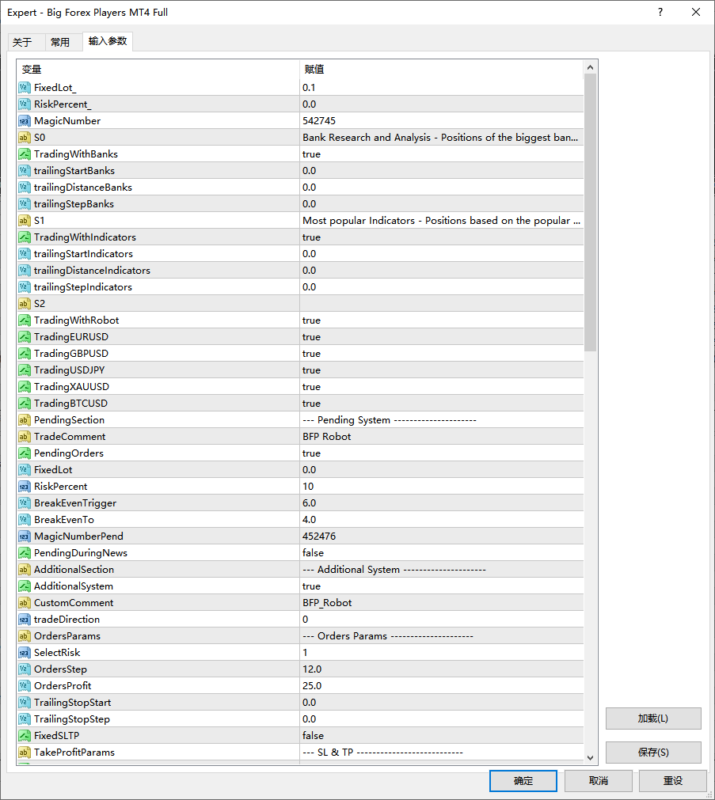Click the TradingXAUUSD row icon
Screen dimensions: 715x800
pos(25,387)
